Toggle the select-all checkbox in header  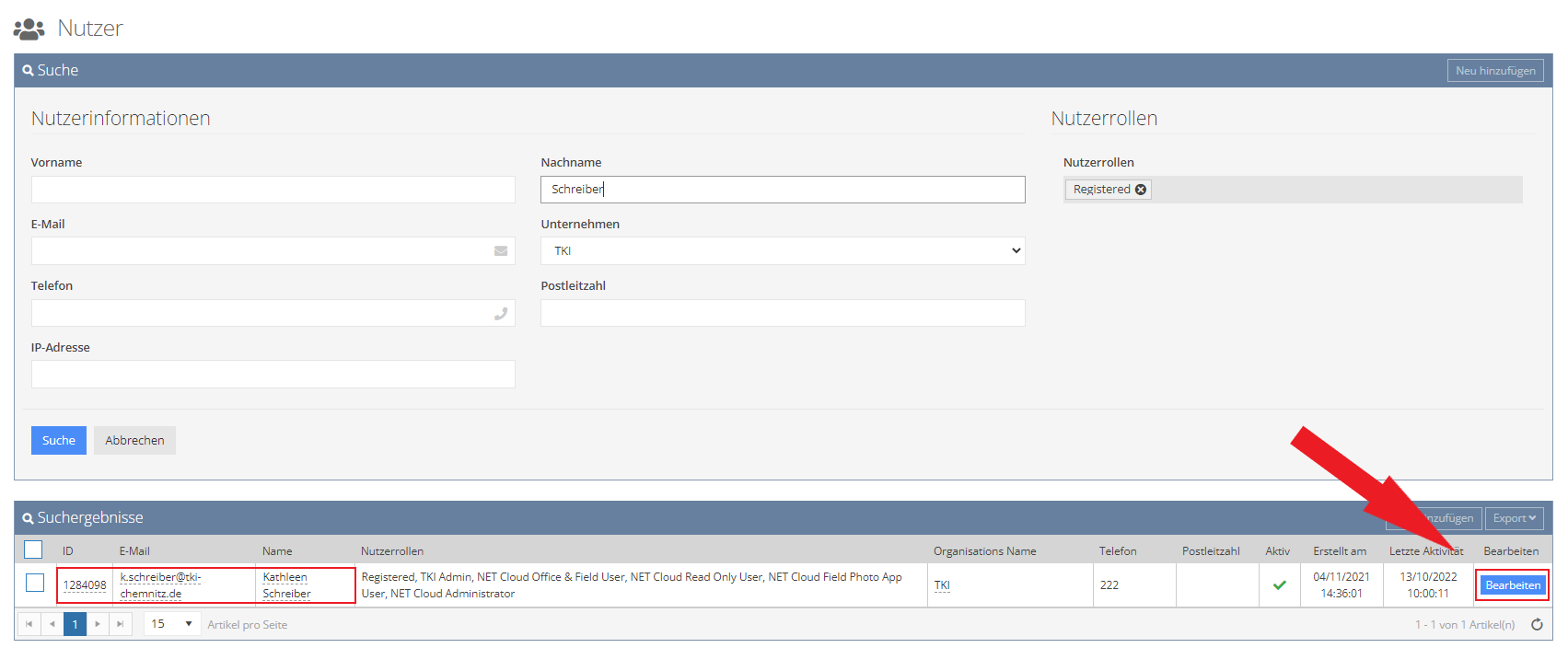[33, 550]
